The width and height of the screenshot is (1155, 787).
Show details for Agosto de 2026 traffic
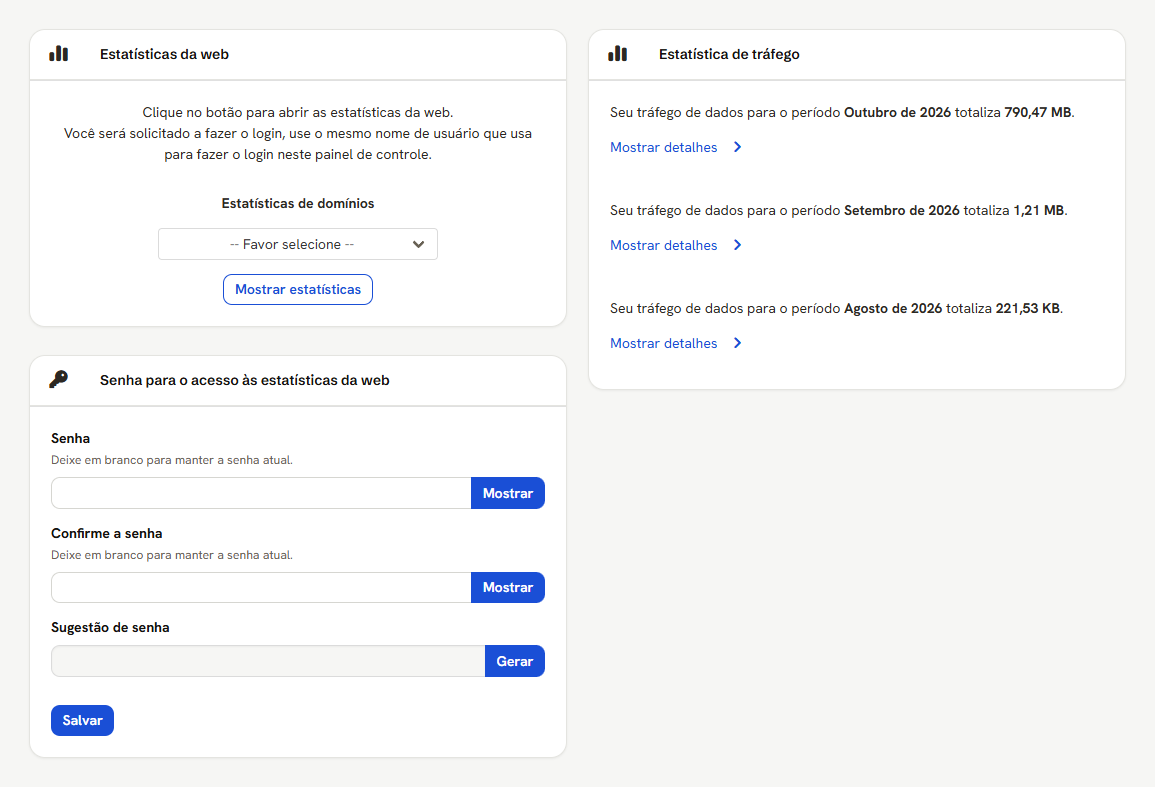point(663,343)
